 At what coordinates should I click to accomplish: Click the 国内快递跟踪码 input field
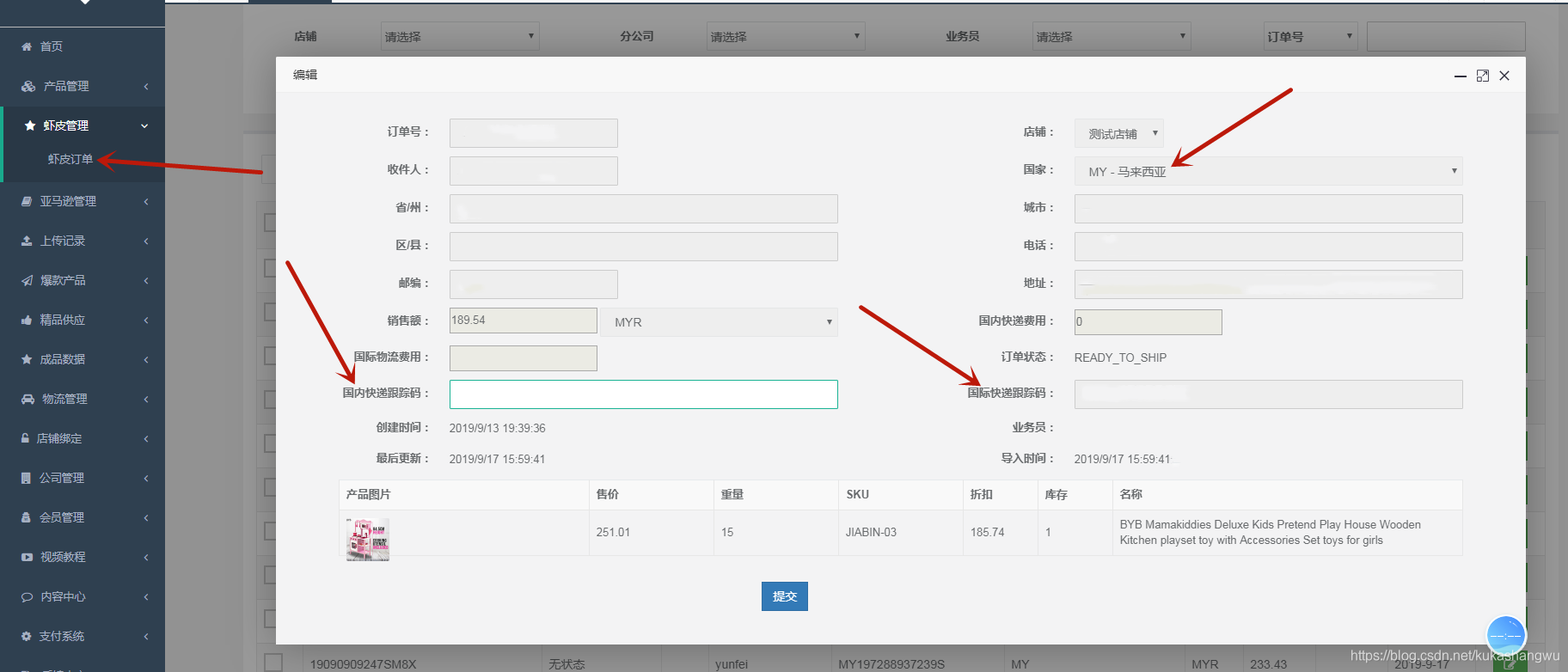pyautogui.click(x=643, y=394)
